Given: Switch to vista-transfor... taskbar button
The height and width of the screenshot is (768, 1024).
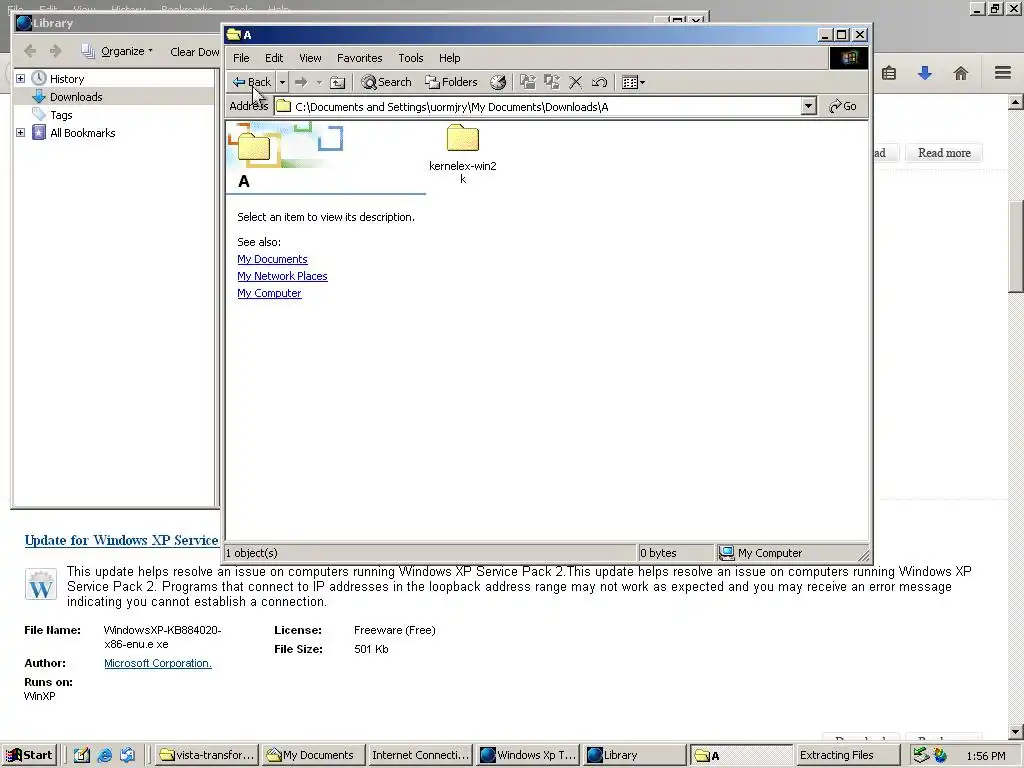Looking at the screenshot, I should tap(208, 755).
